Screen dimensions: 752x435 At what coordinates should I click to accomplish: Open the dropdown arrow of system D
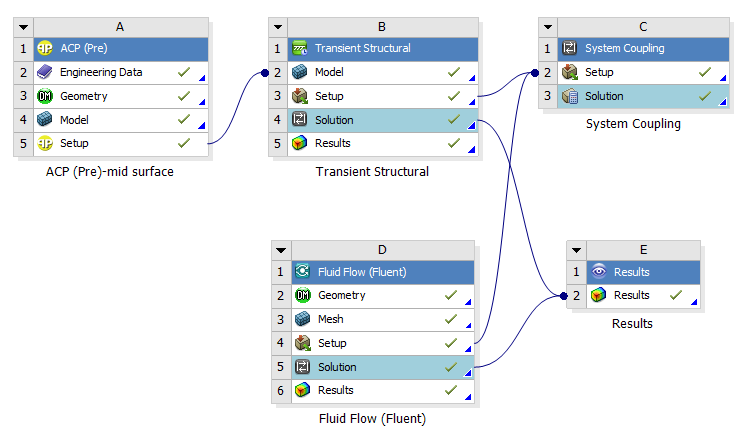coord(281,250)
